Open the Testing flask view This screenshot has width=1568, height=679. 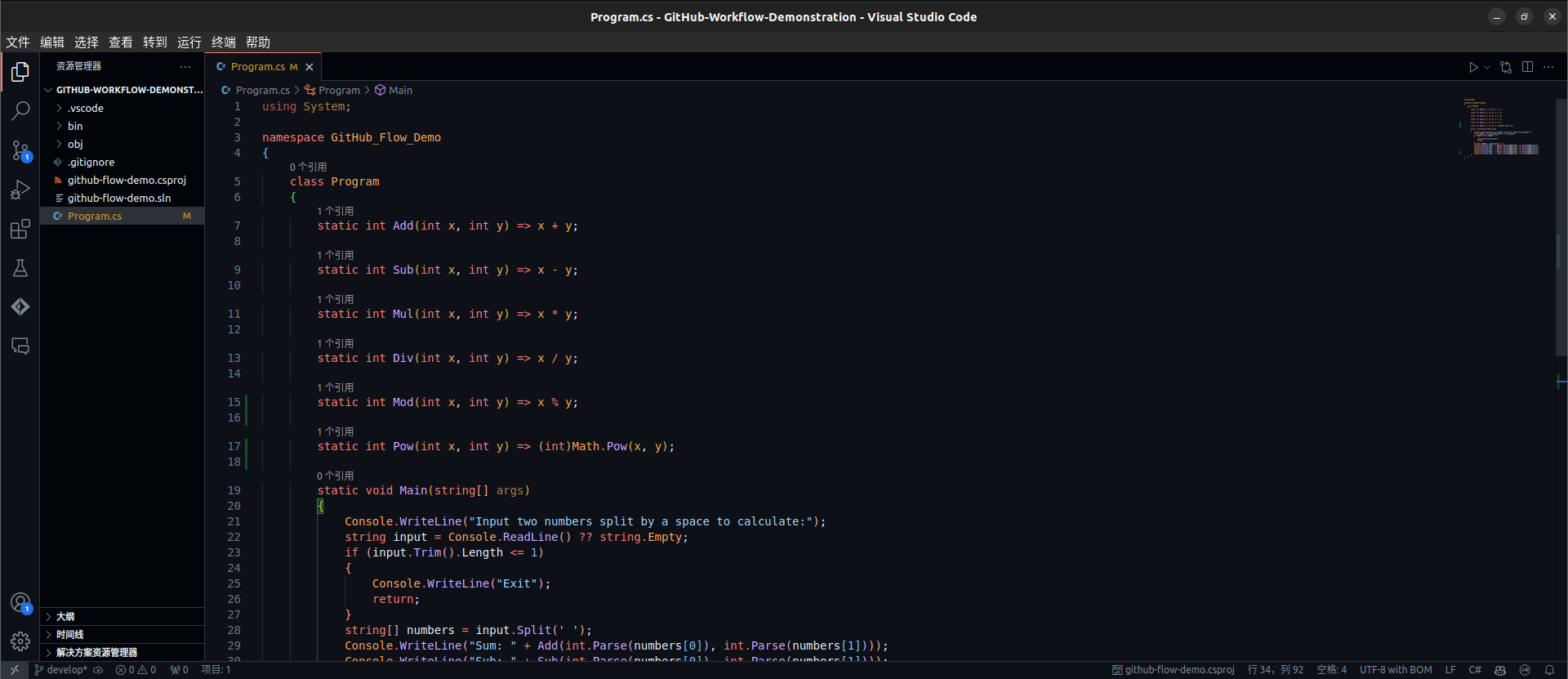(20, 268)
